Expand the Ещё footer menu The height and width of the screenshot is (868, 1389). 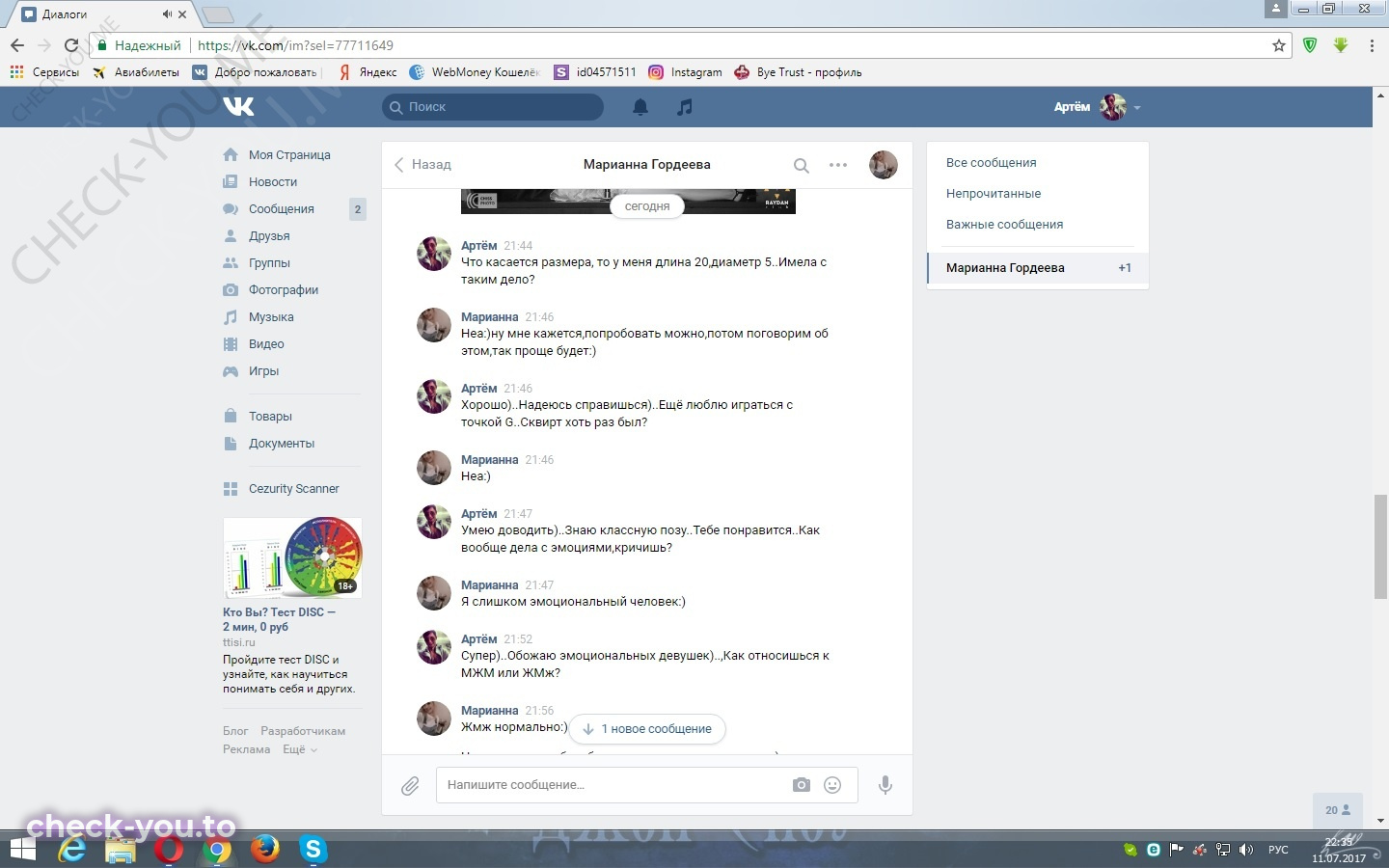[300, 749]
